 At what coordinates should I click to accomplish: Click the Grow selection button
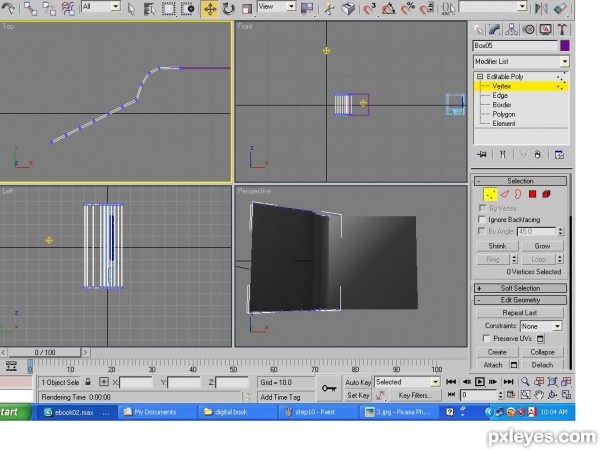[542, 246]
